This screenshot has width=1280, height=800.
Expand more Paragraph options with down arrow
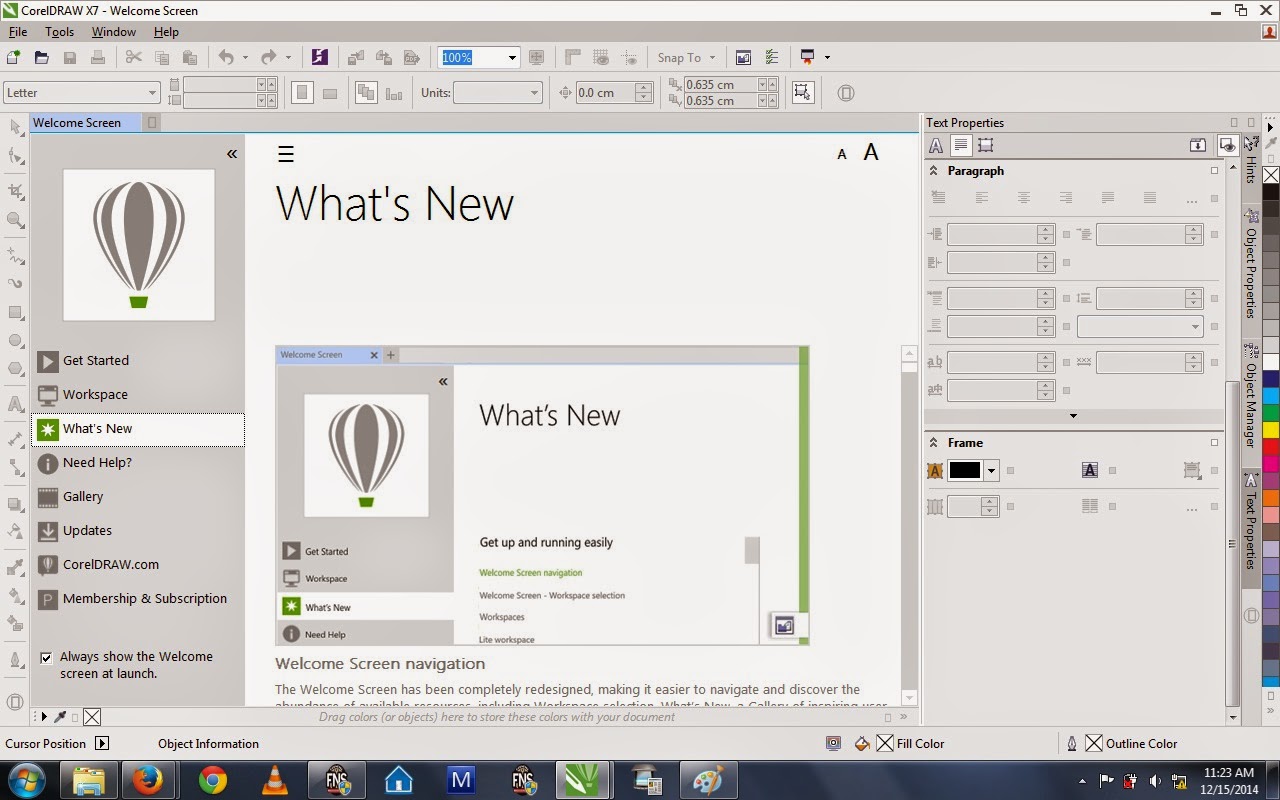pyautogui.click(x=1073, y=416)
